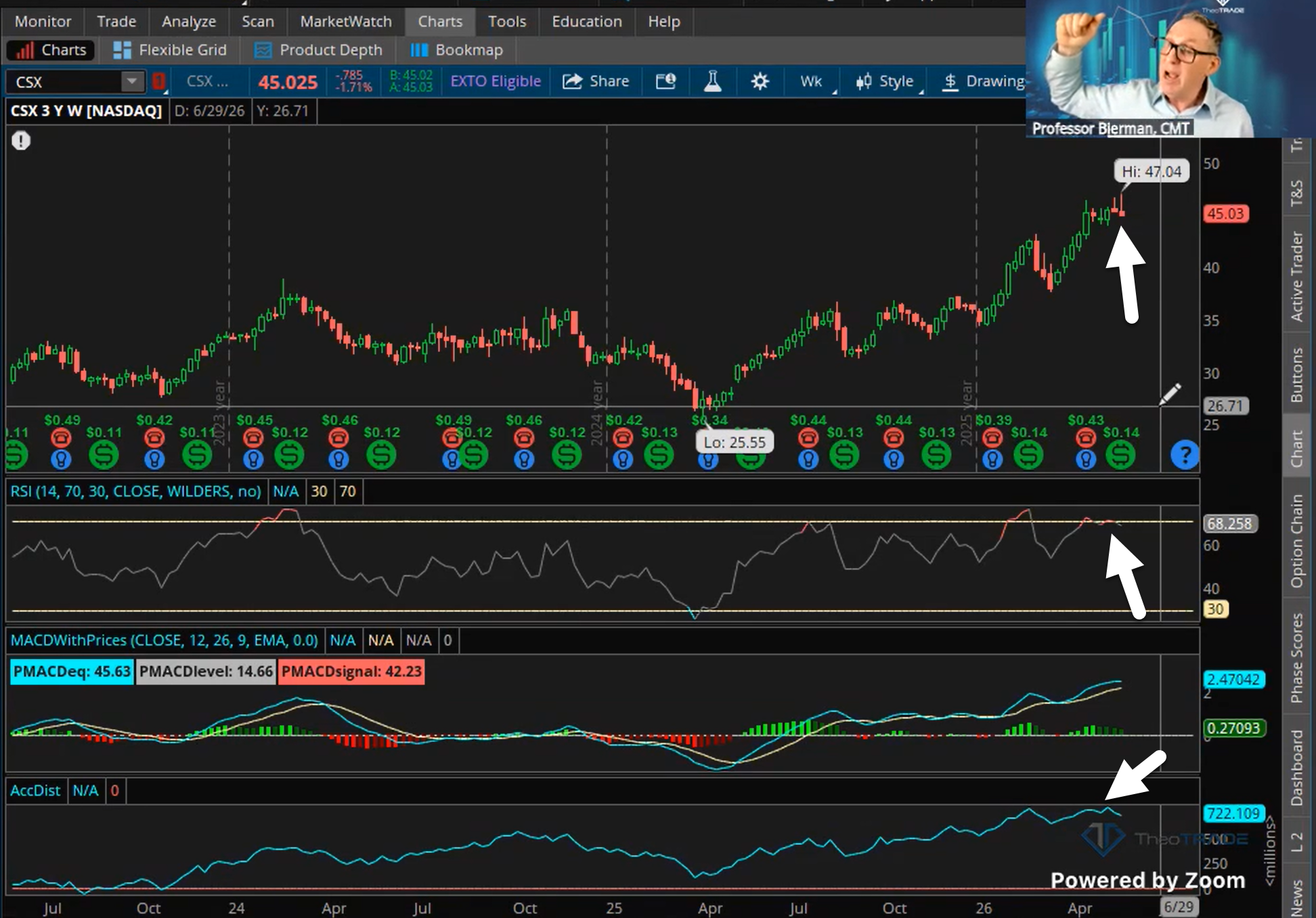
Task: Click the red 45.03 price axis label
Action: click(x=1225, y=213)
